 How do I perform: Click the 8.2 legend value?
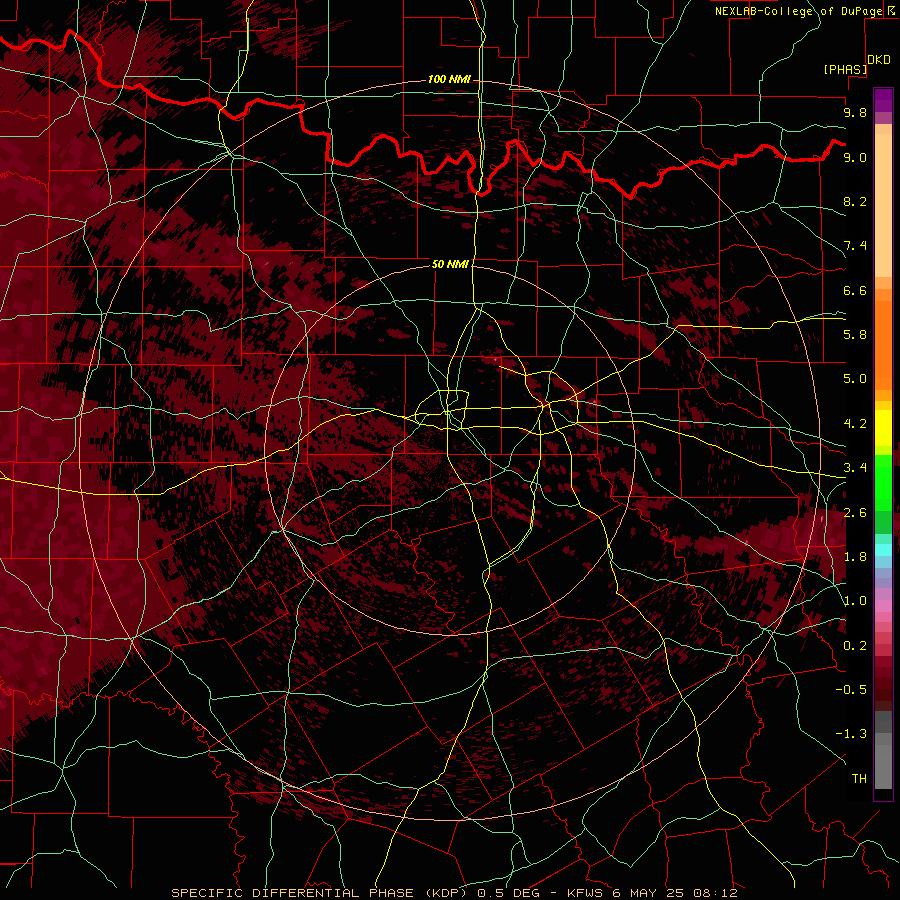[855, 201]
